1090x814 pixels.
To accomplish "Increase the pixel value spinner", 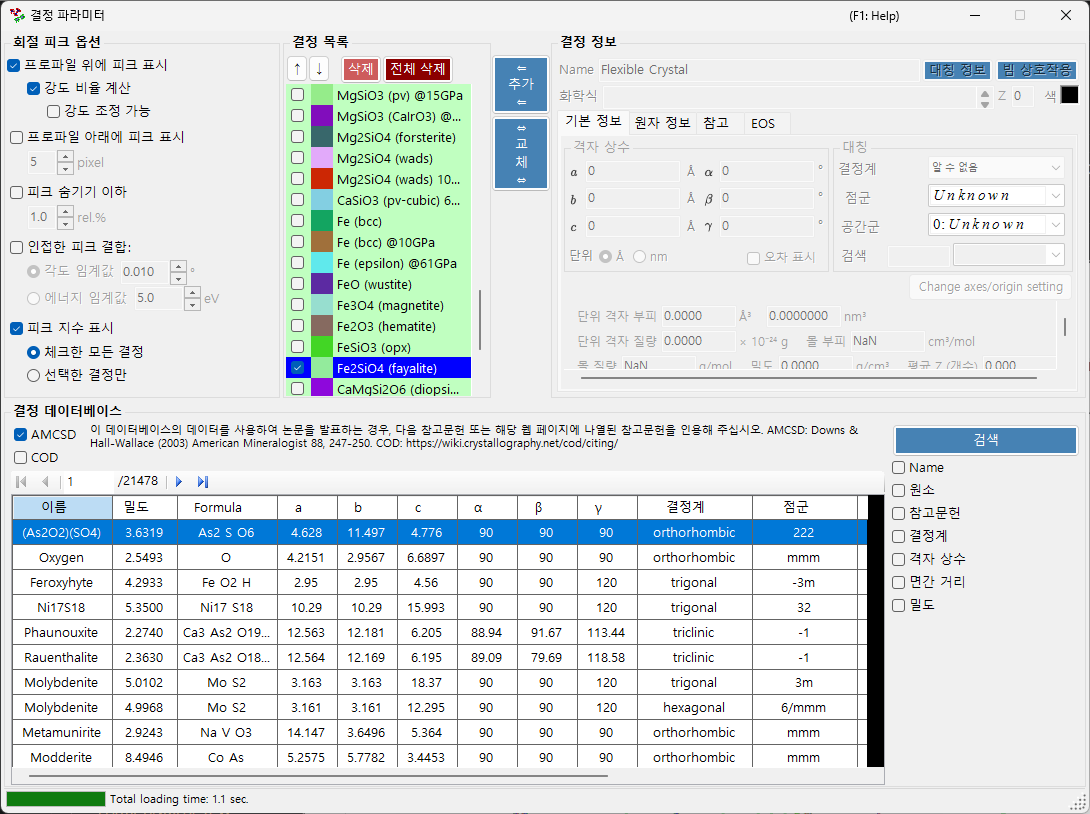I will click(x=65, y=156).
